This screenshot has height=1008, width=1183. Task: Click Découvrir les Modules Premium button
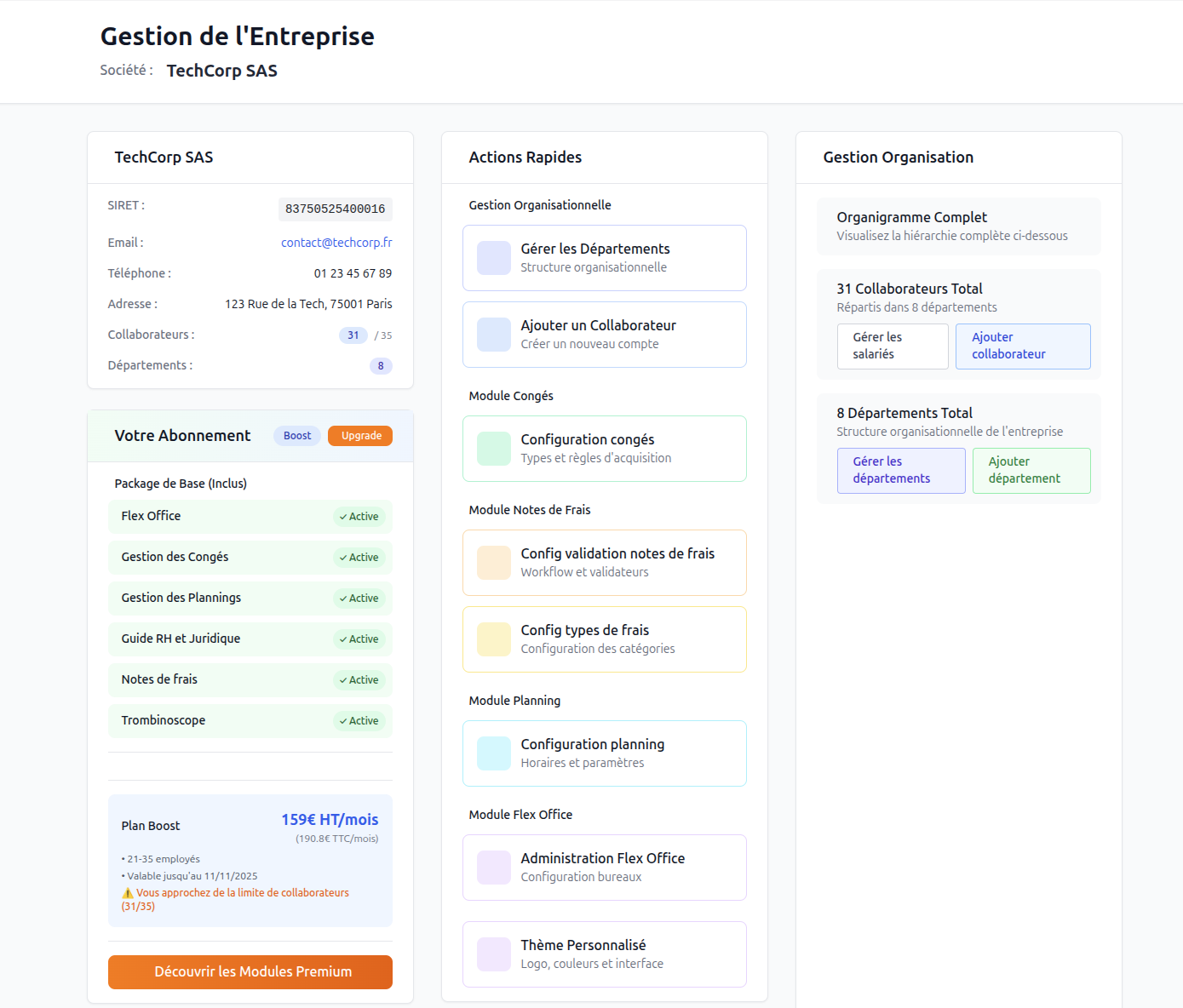click(x=250, y=972)
